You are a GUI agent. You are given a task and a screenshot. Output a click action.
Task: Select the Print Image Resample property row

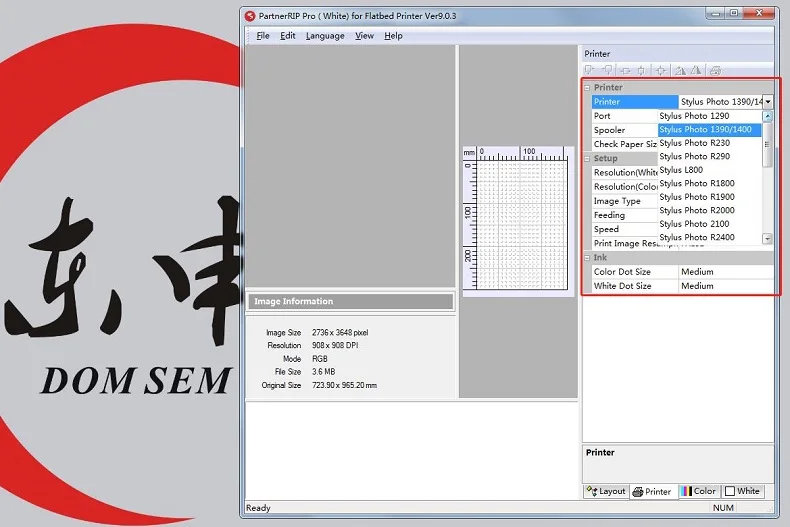coord(625,243)
